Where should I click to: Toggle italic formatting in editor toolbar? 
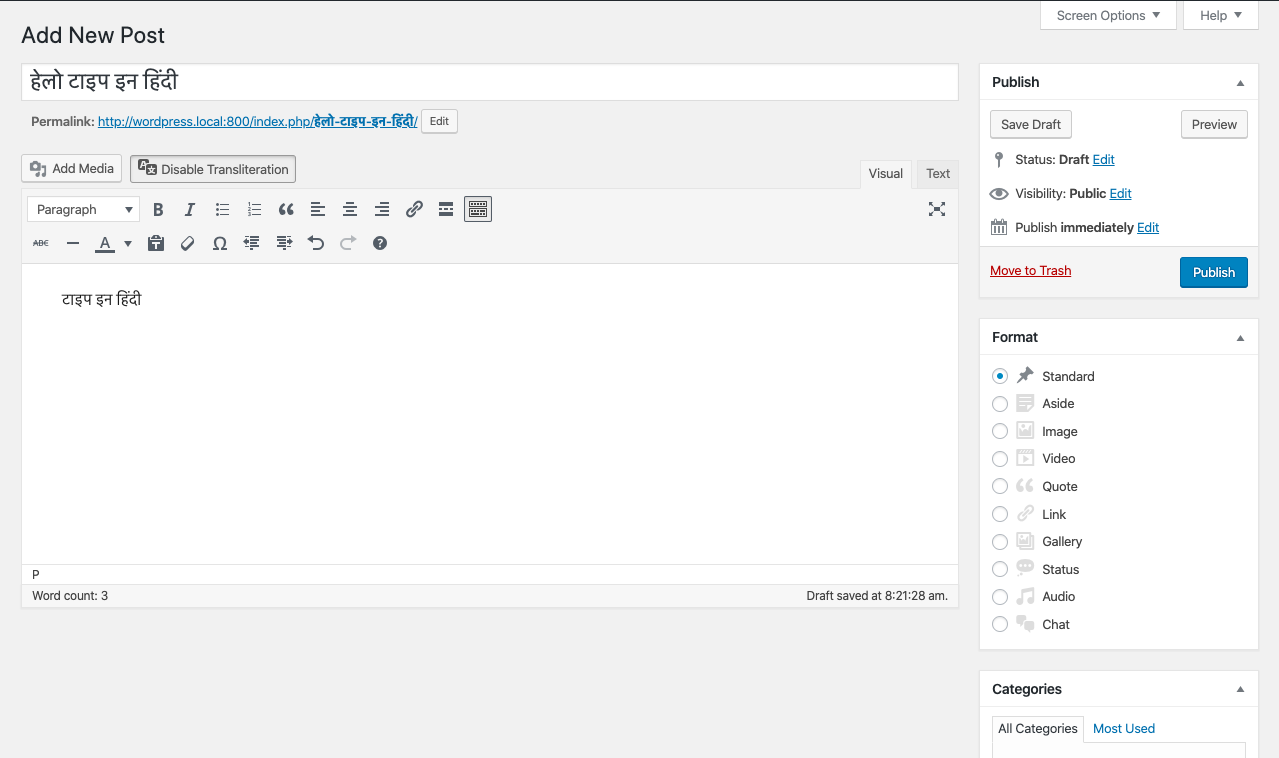click(x=190, y=209)
